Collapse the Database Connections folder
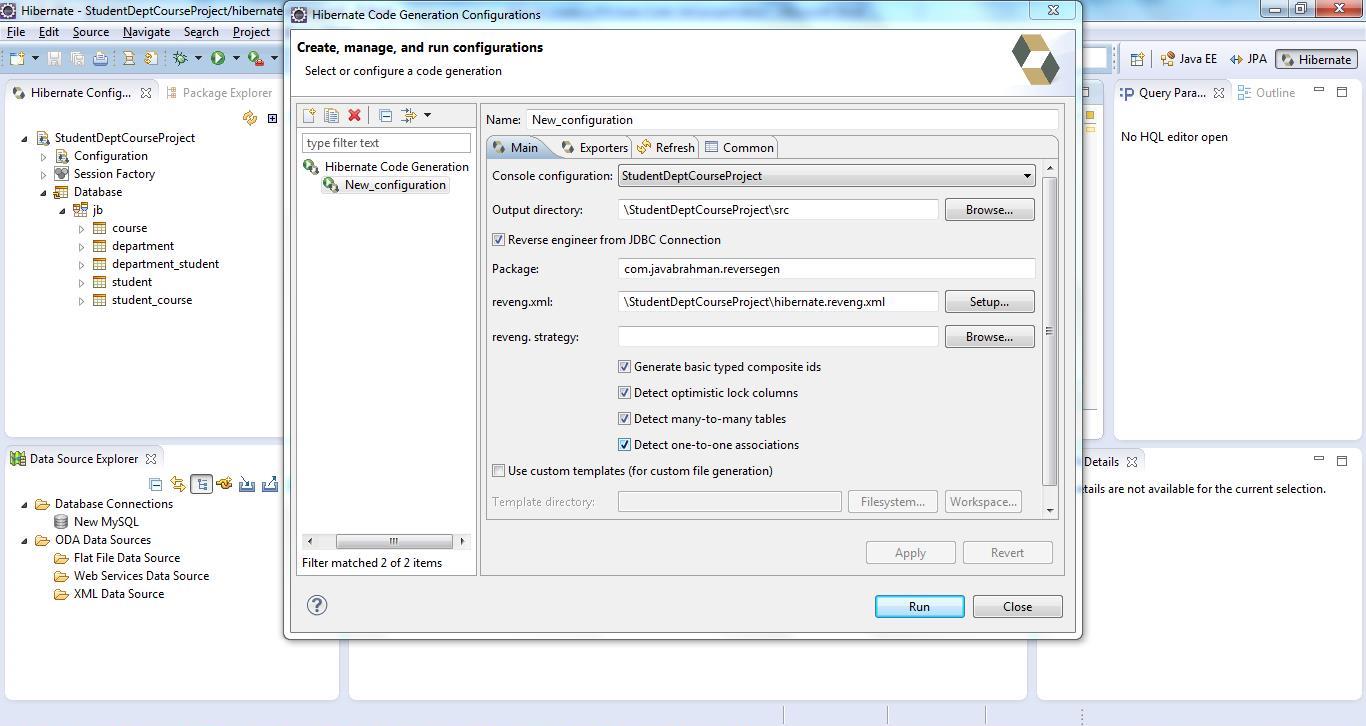The height and width of the screenshot is (726, 1366). (x=24, y=504)
